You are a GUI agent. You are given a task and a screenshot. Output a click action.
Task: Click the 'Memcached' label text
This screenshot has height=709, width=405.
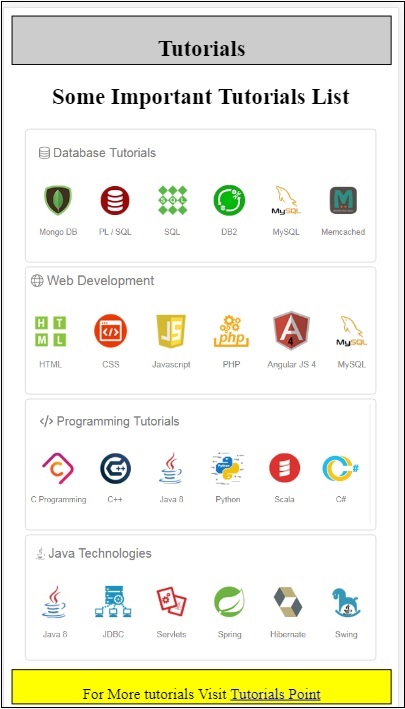343,232
